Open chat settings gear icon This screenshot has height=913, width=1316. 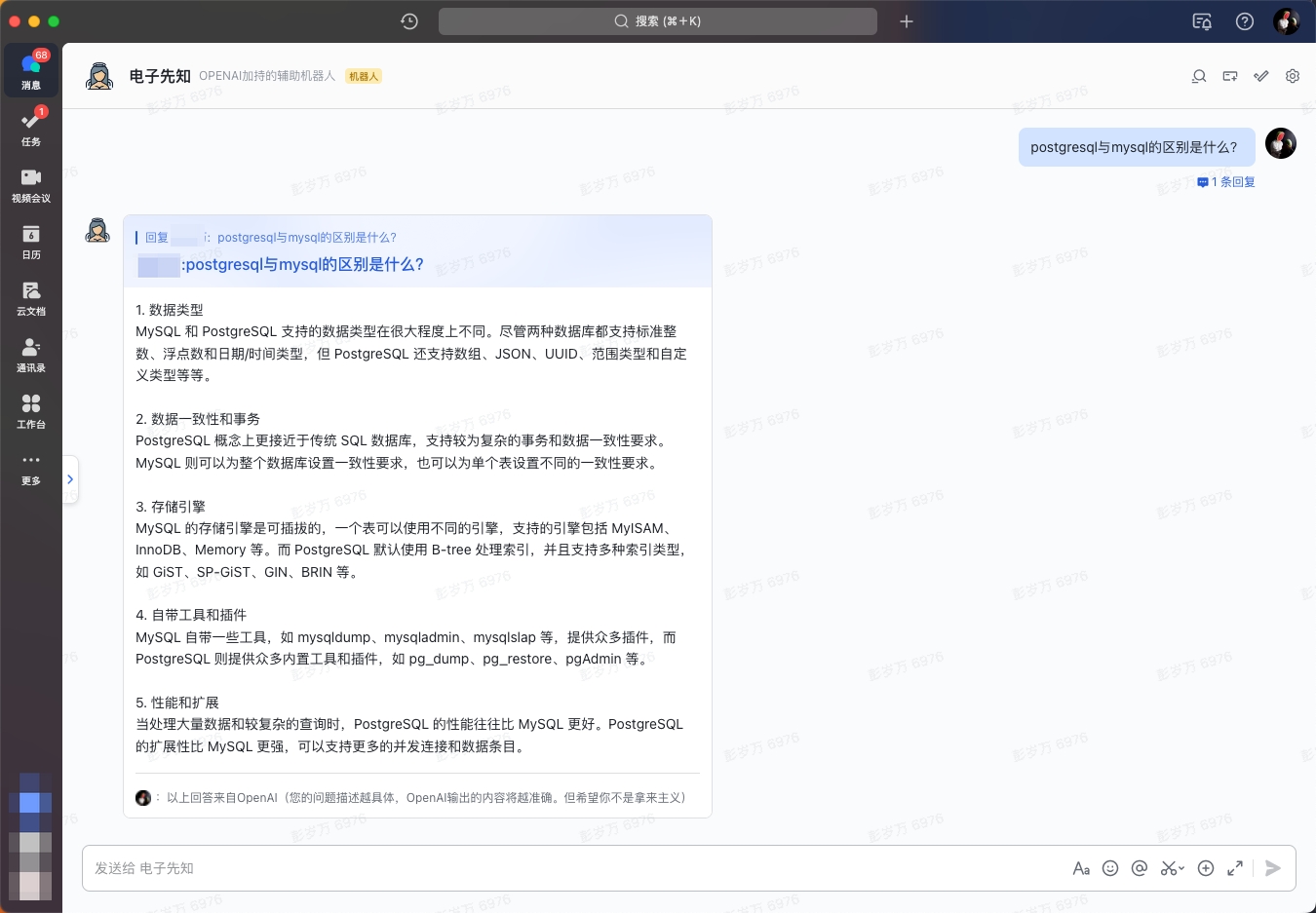(x=1293, y=76)
